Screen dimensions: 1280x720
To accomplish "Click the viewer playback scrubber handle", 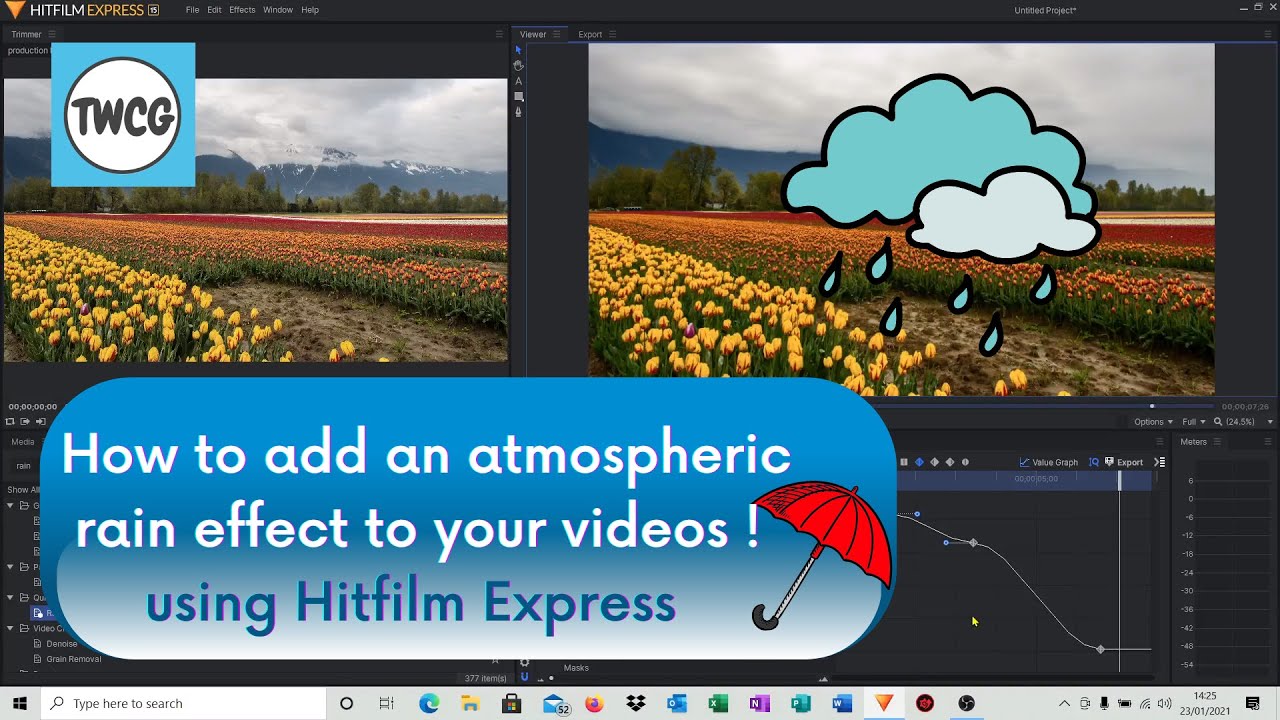I will click(x=1152, y=406).
